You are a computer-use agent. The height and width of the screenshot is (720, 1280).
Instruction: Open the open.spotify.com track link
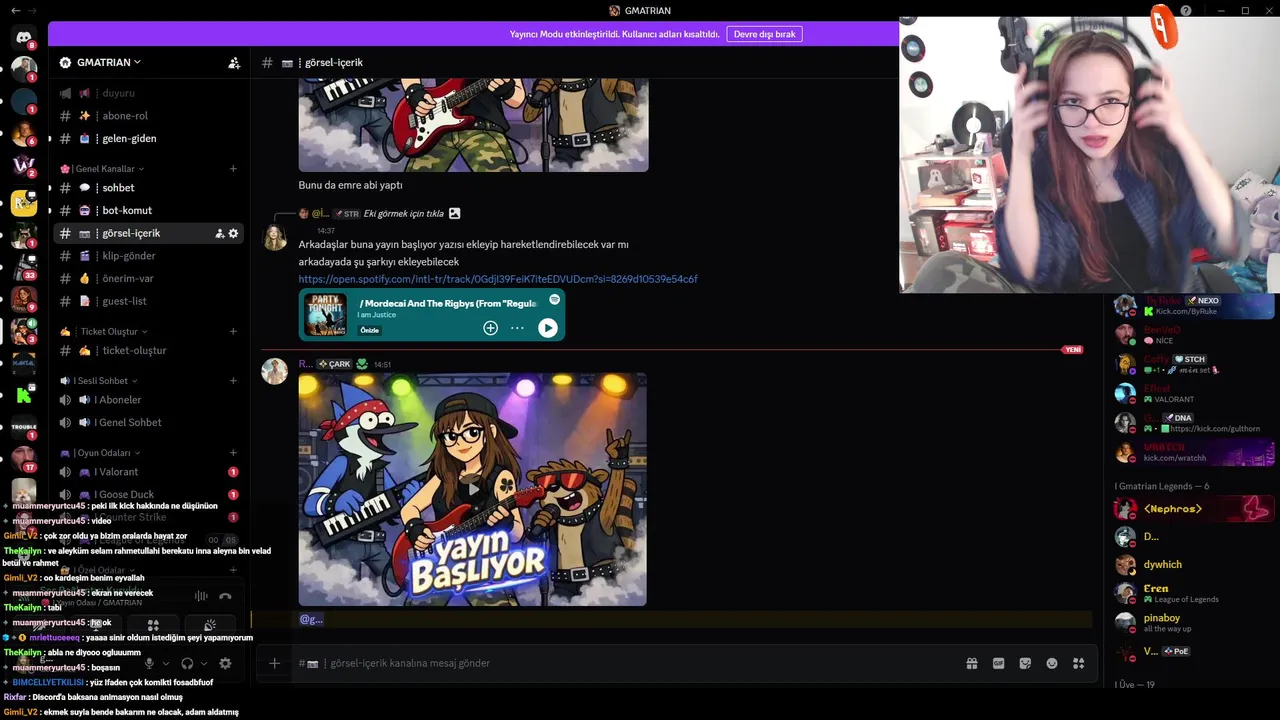498,279
